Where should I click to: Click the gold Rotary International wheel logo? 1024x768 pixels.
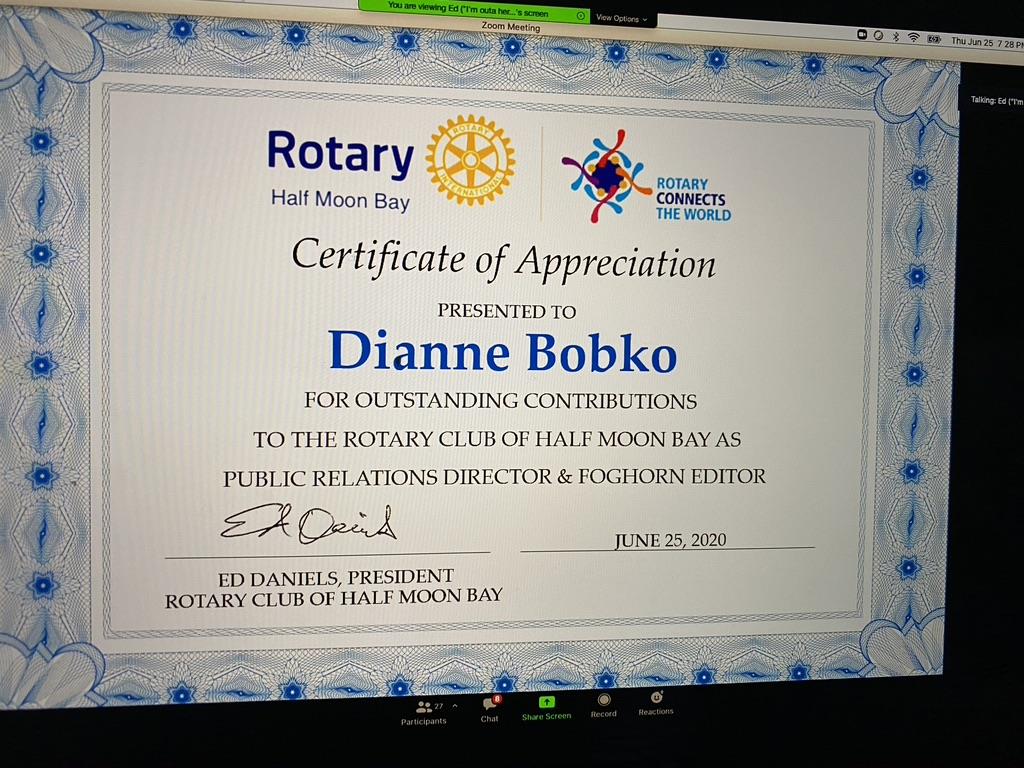(x=470, y=160)
